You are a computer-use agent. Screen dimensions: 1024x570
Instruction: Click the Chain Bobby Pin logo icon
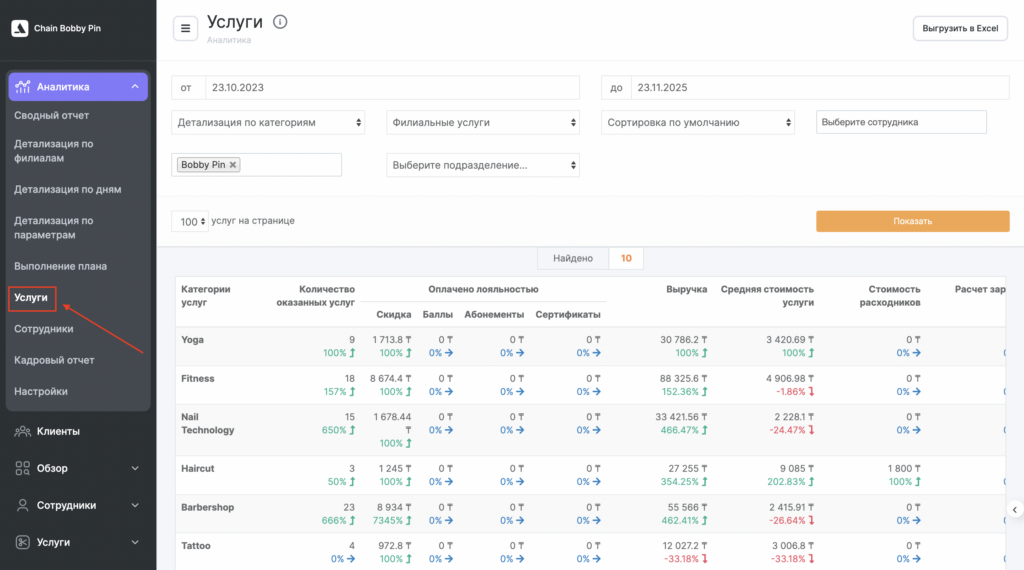coord(19,28)
